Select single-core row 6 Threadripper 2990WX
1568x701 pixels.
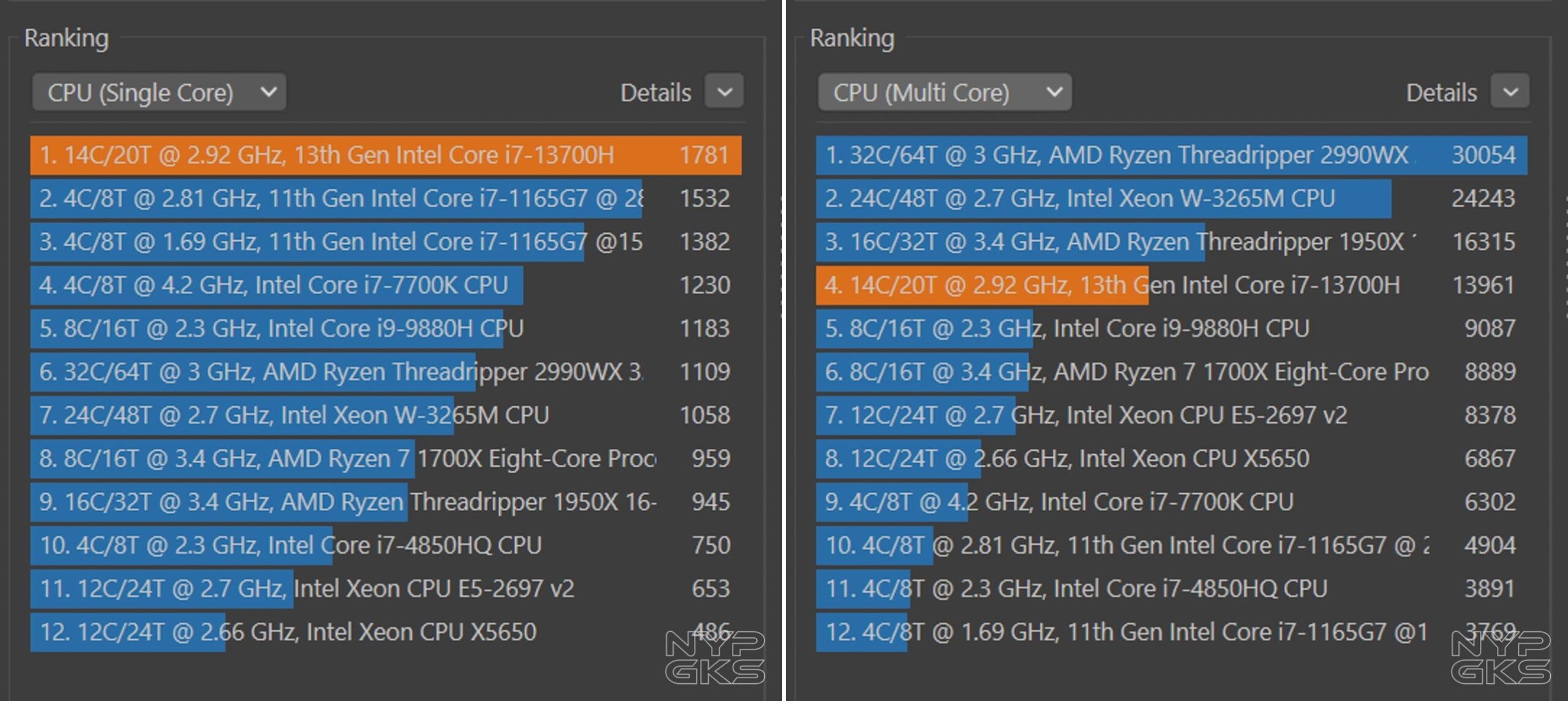386,372
